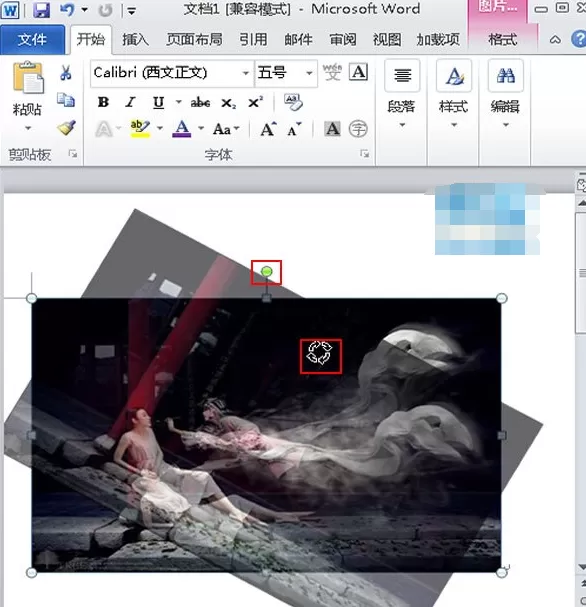The height and width of the screenshot is (607, 586).
Task: Toggle superscript formatting
Action: [255, 102]
